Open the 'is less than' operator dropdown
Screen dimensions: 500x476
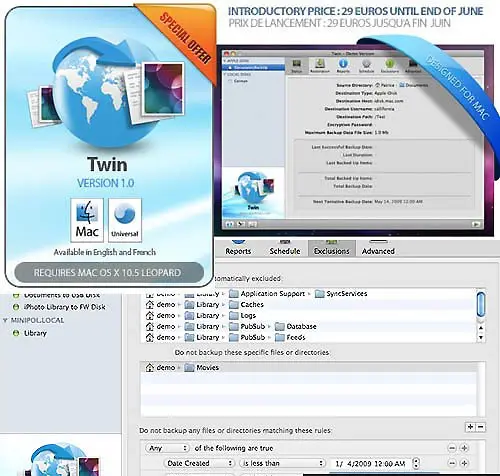[x=282, y=463]
